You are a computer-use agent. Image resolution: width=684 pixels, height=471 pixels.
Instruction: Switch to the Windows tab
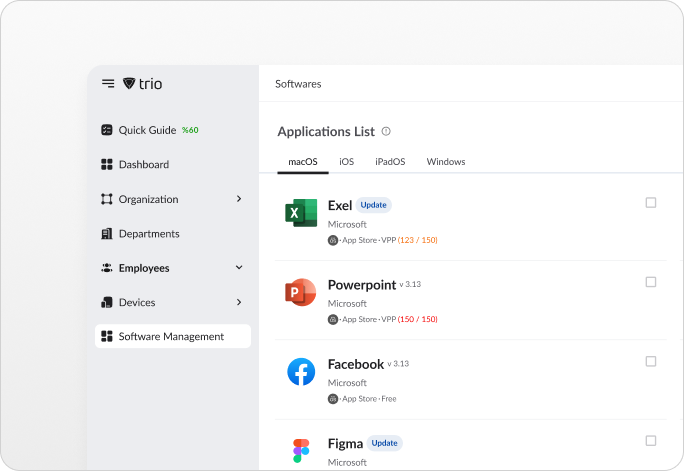pos(446,162)
